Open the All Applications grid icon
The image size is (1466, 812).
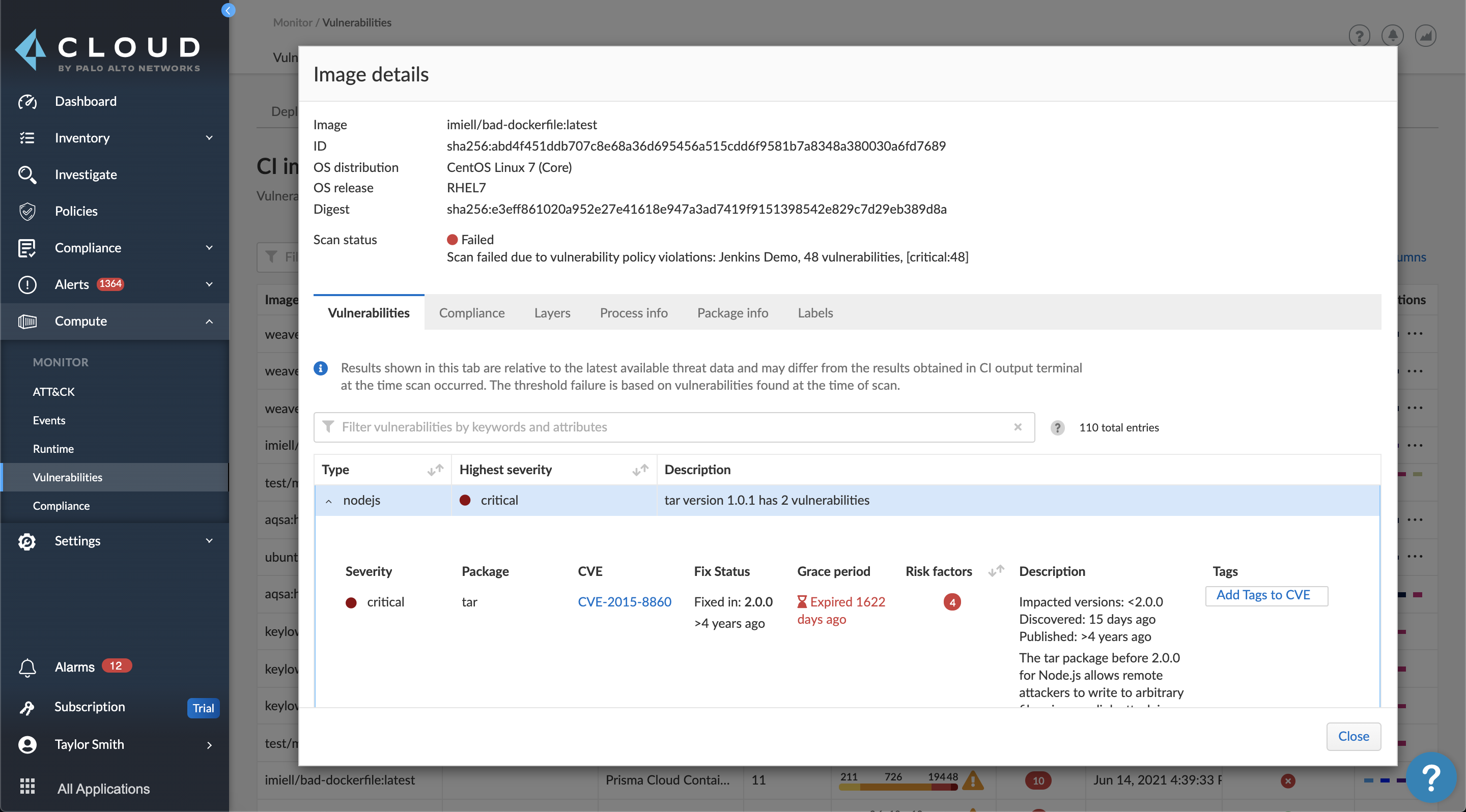click(x=27, y=787)
